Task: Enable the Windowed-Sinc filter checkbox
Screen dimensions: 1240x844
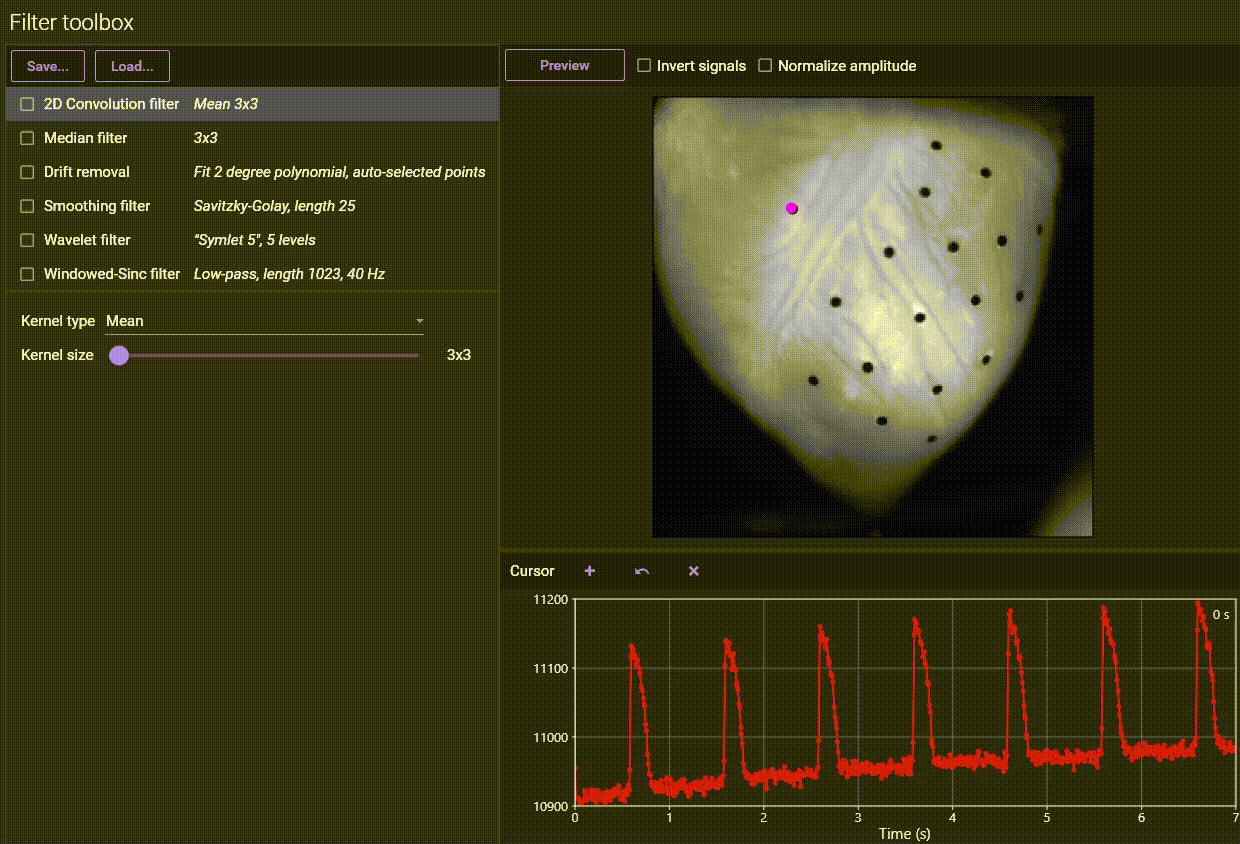Action: (x=28, y=274)
